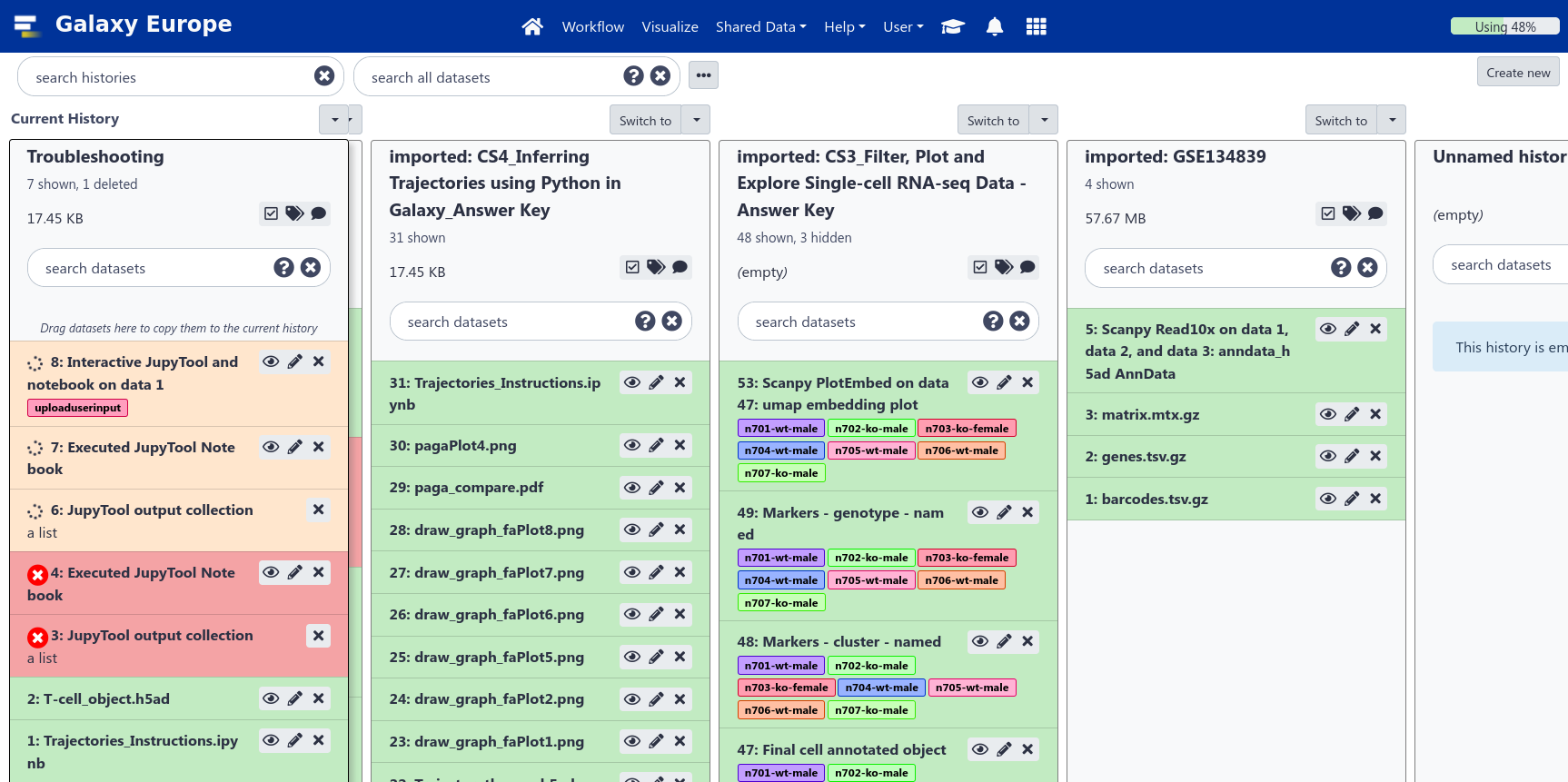Expand 24: draw_graph_faPlot2.png dataset
The height and width of the screenshot is (782, 1568).
[487, 699]
